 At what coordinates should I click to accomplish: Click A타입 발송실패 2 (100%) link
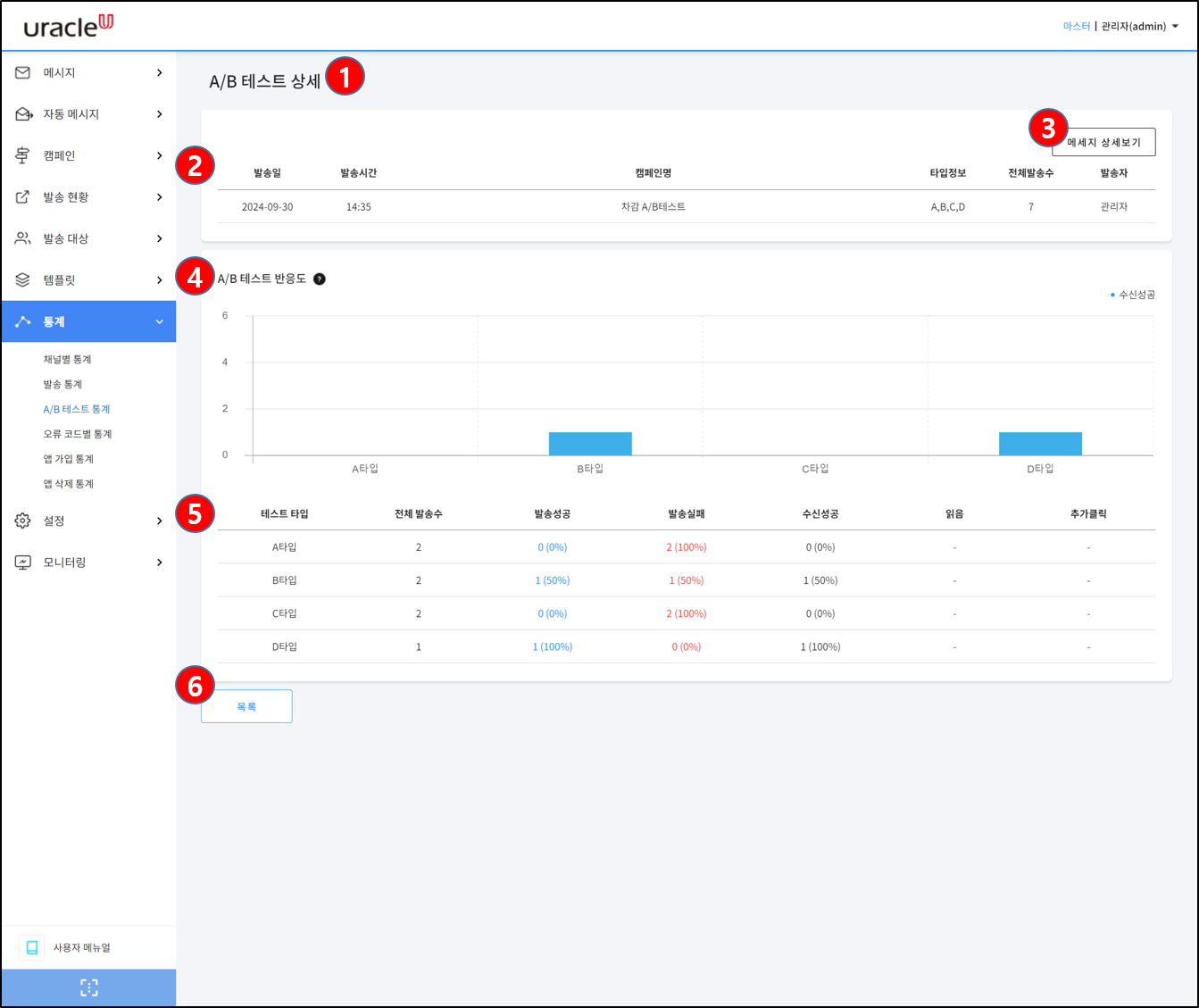(x=687, y=547)
